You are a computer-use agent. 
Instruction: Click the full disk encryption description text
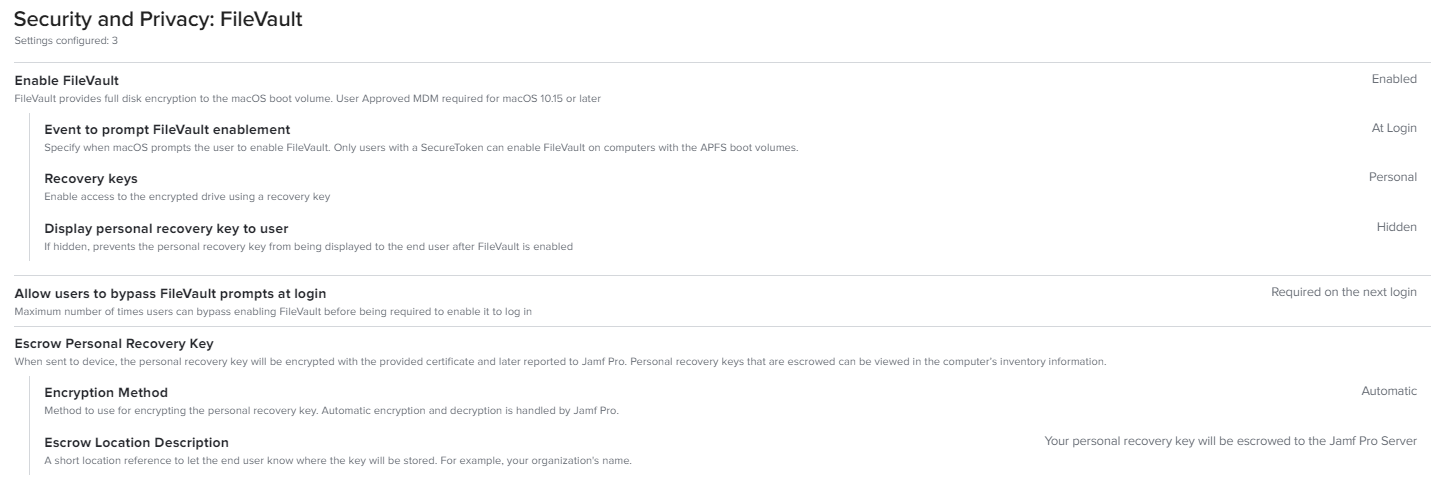(307, 97)
